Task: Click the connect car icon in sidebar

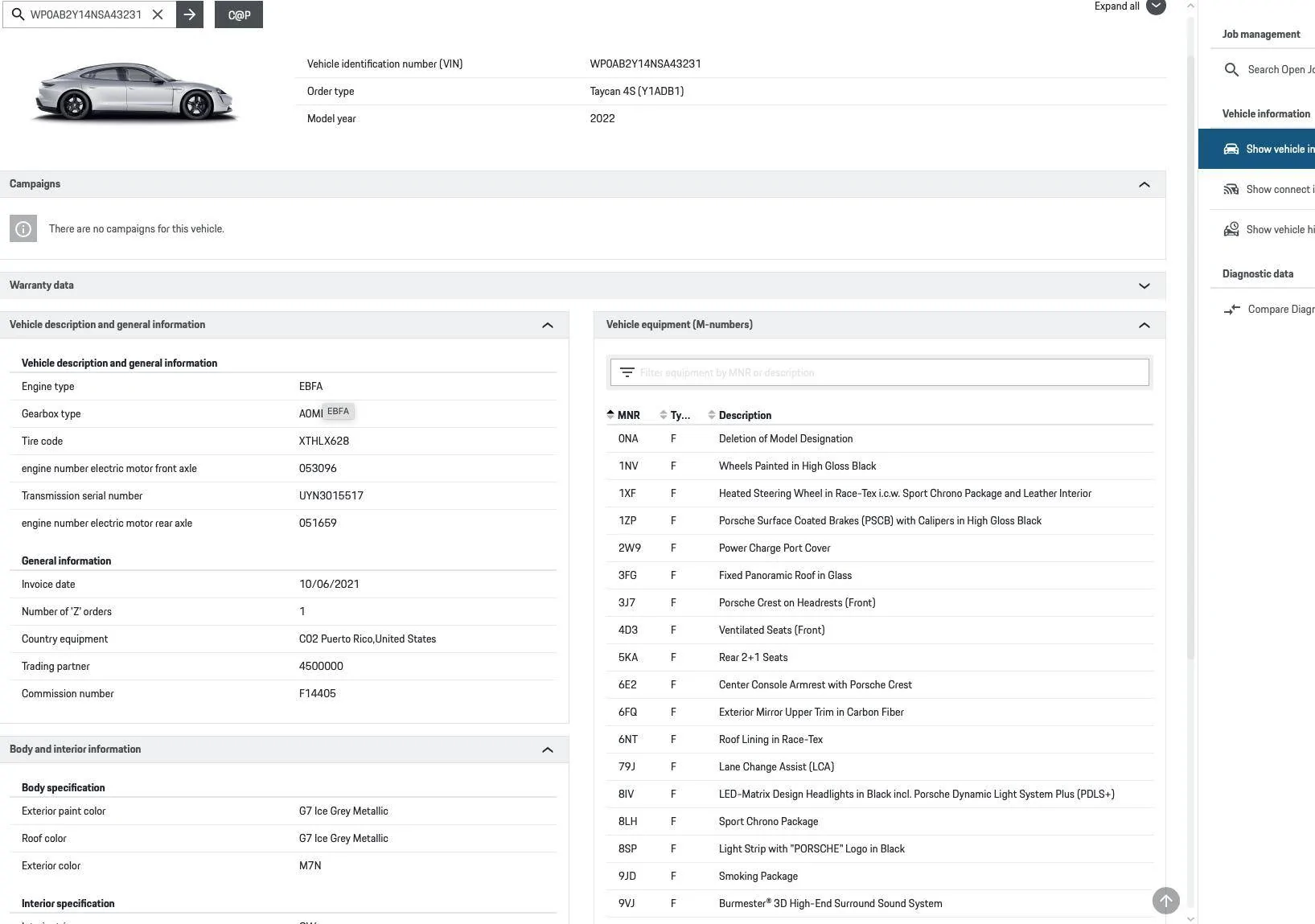Action: click(1231, 190)
